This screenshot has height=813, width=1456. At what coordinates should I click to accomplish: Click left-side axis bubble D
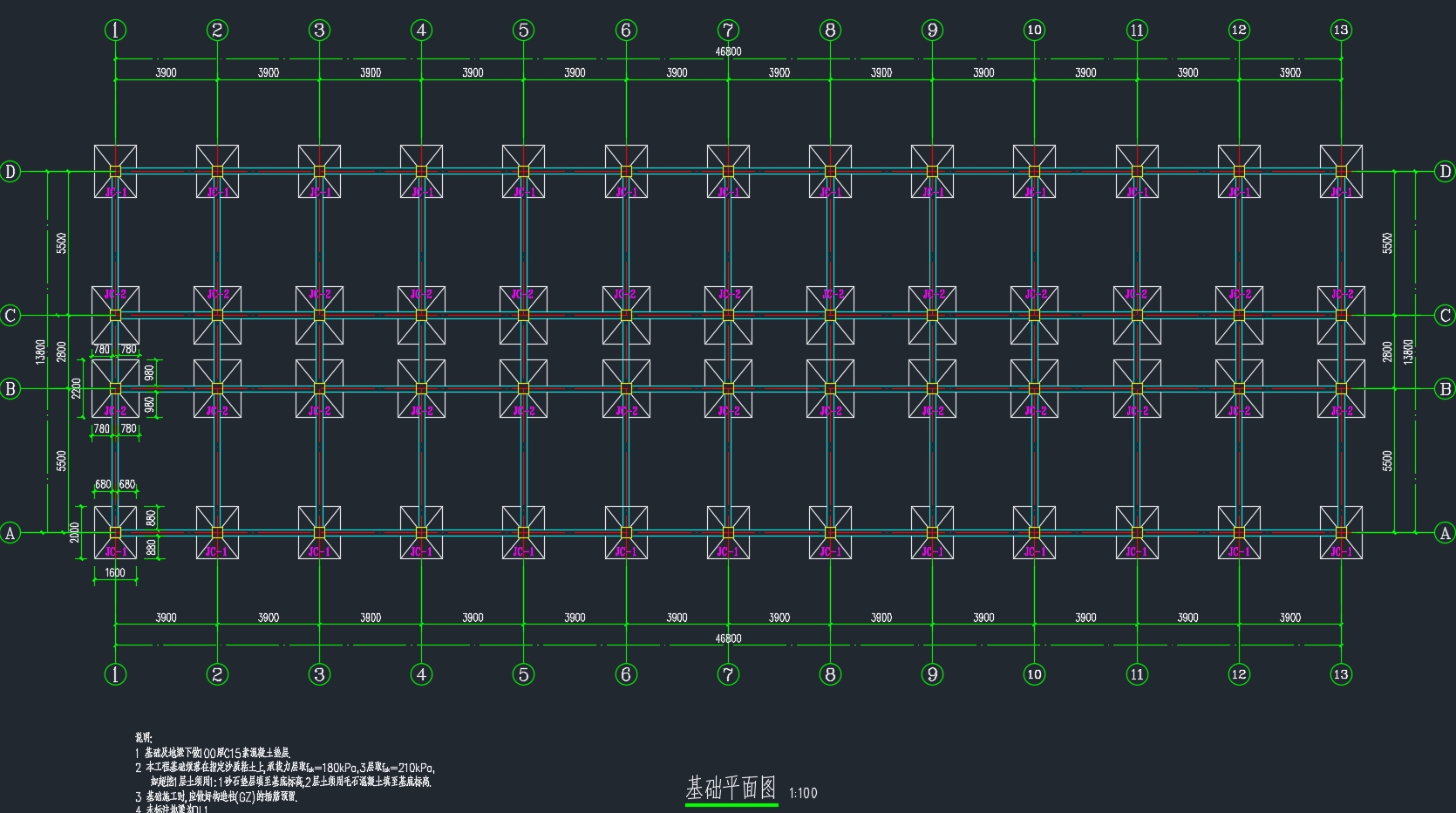click(10, 171)
